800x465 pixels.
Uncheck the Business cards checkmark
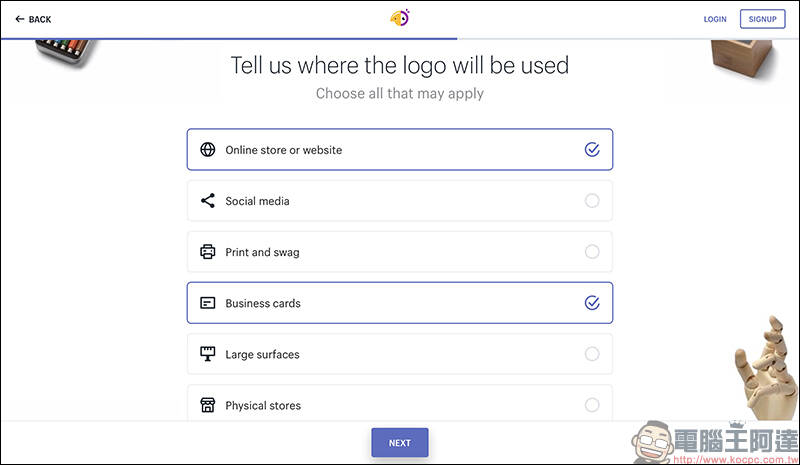point(592,303)
